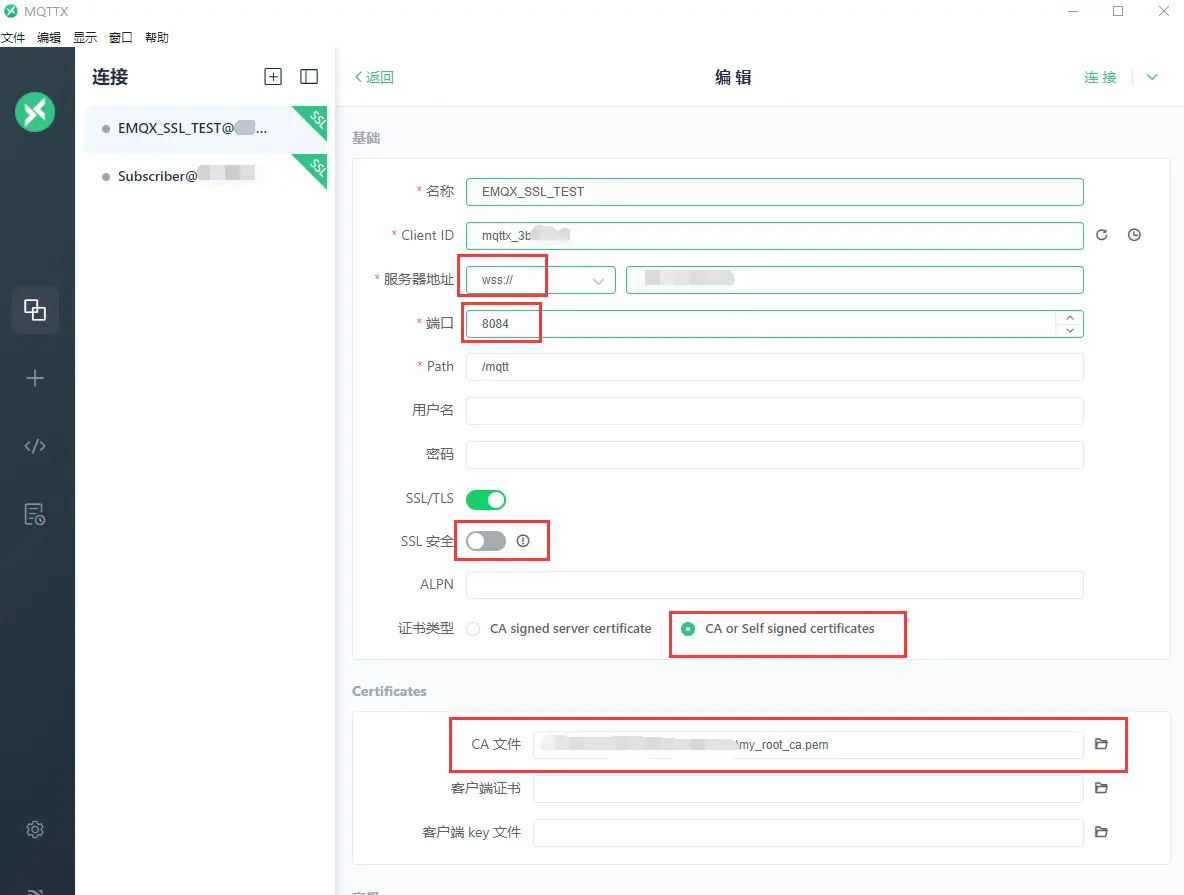Click the MQTTX title bar app icon
Viewport: 1184px width, 895px height.
pyautogui.click(x=11, y=11)
